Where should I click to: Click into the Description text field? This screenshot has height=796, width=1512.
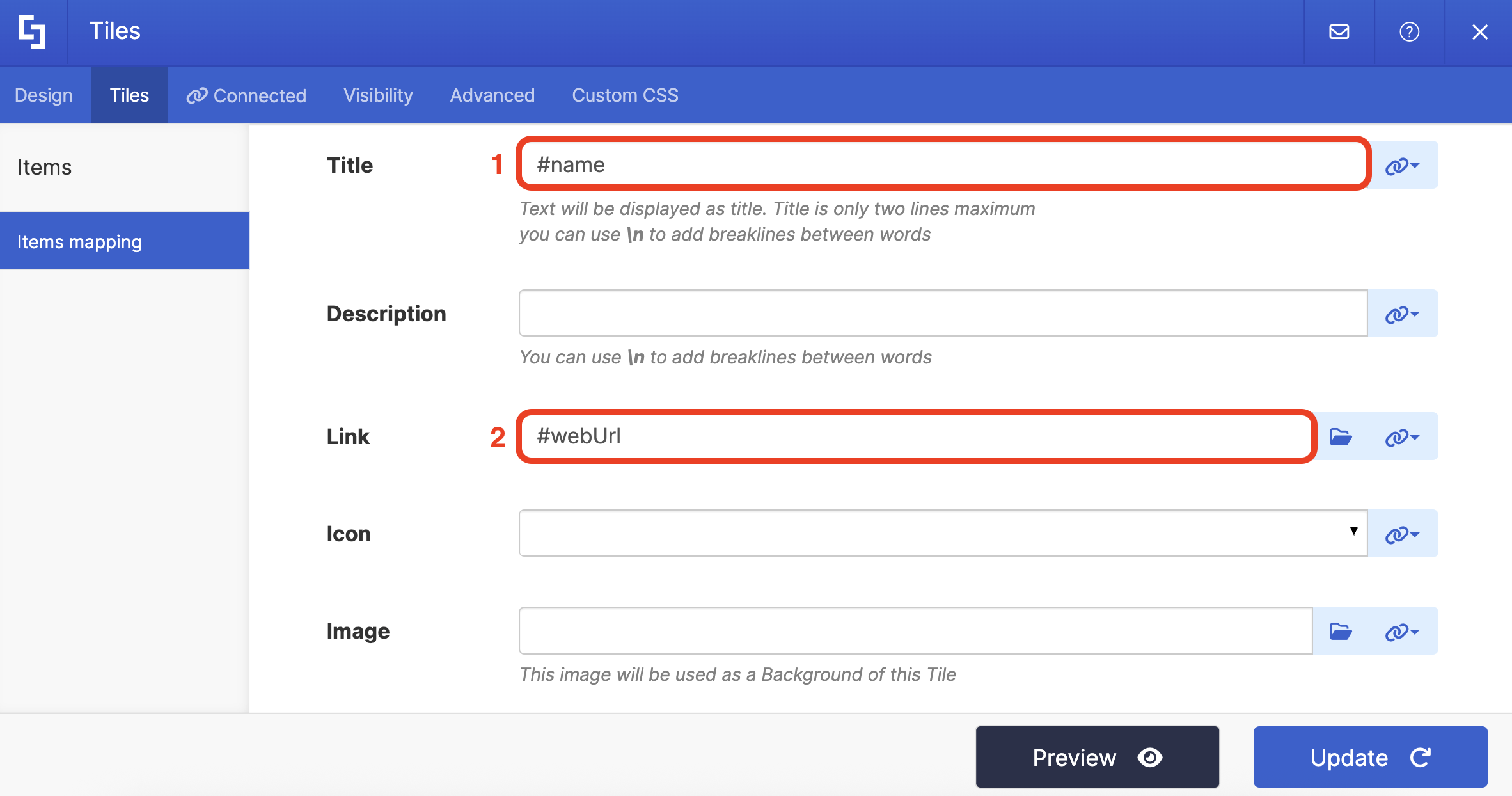coord(943,314)
